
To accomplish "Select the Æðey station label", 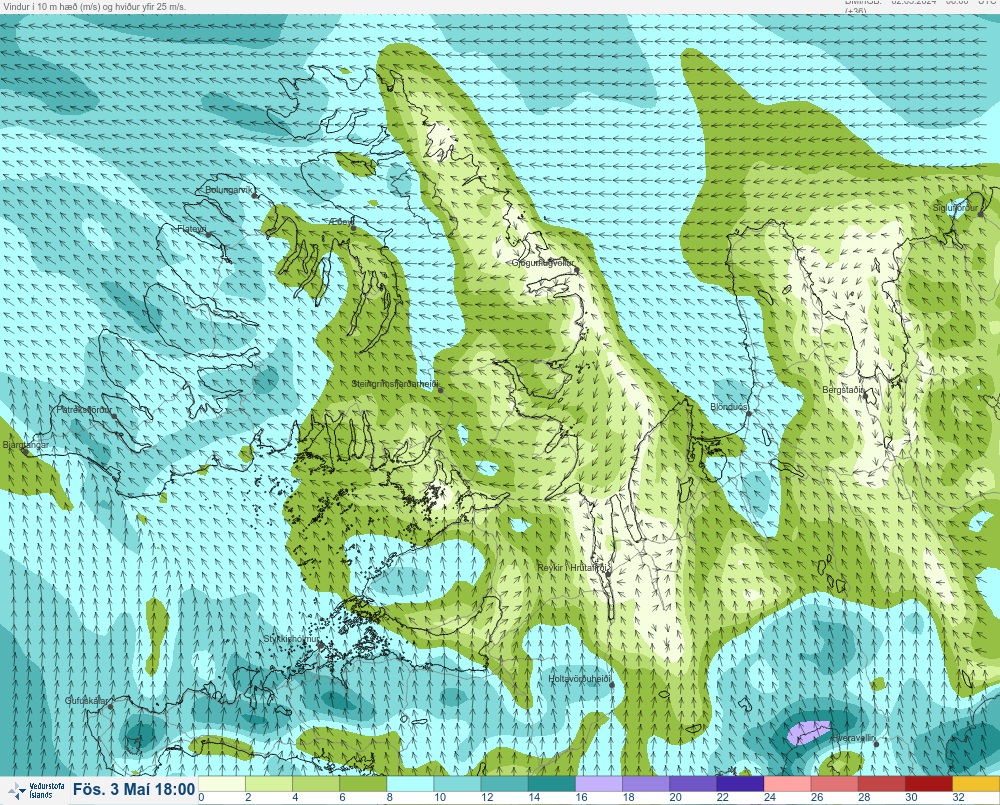I will (x=341, y=221).
